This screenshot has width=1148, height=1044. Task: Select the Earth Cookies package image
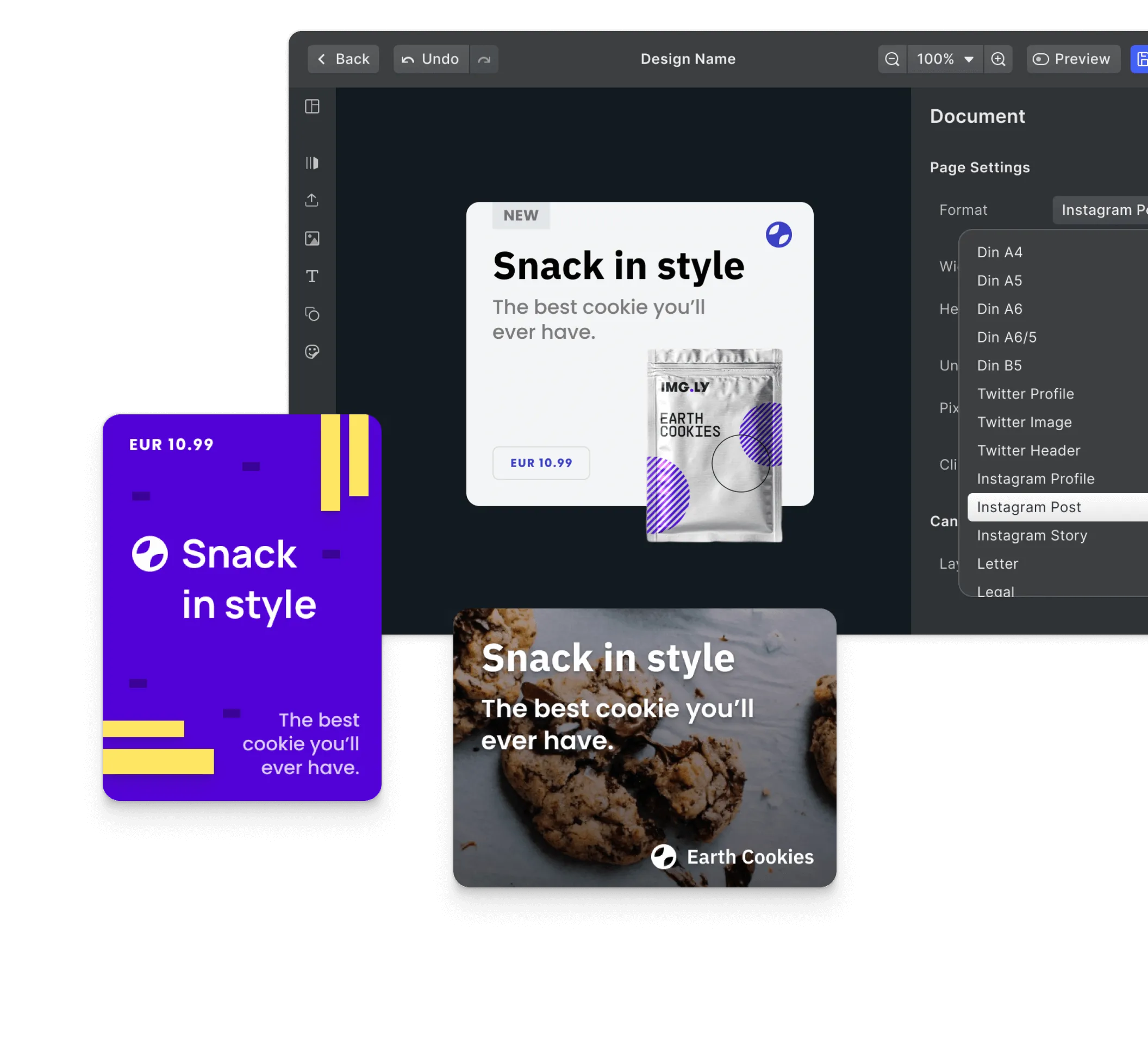point(714,445)
